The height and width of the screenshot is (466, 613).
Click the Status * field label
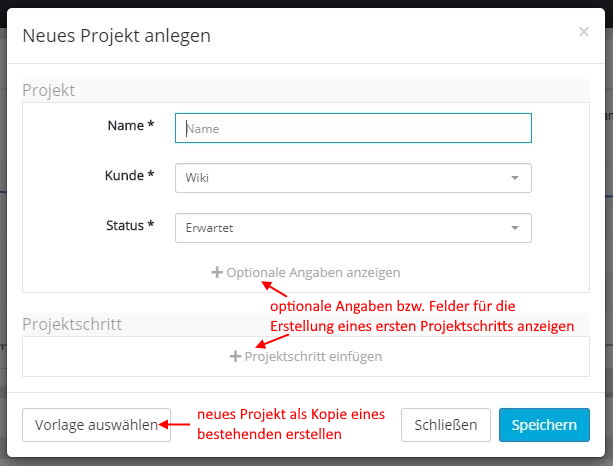(x=130, y=226)
